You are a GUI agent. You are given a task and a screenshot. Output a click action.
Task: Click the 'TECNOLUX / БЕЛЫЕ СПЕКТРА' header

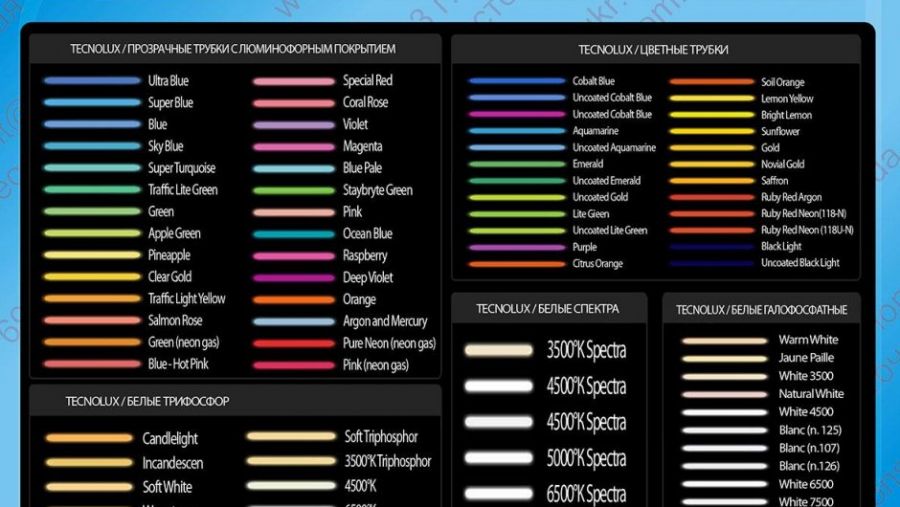[x=548, y=309]
